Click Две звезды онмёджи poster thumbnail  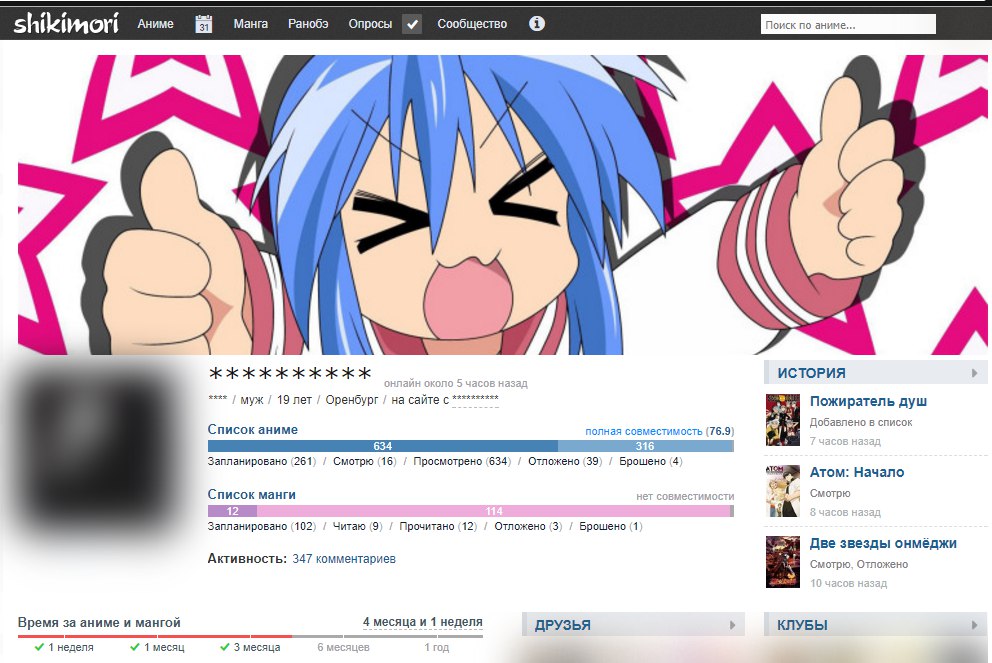783,562
